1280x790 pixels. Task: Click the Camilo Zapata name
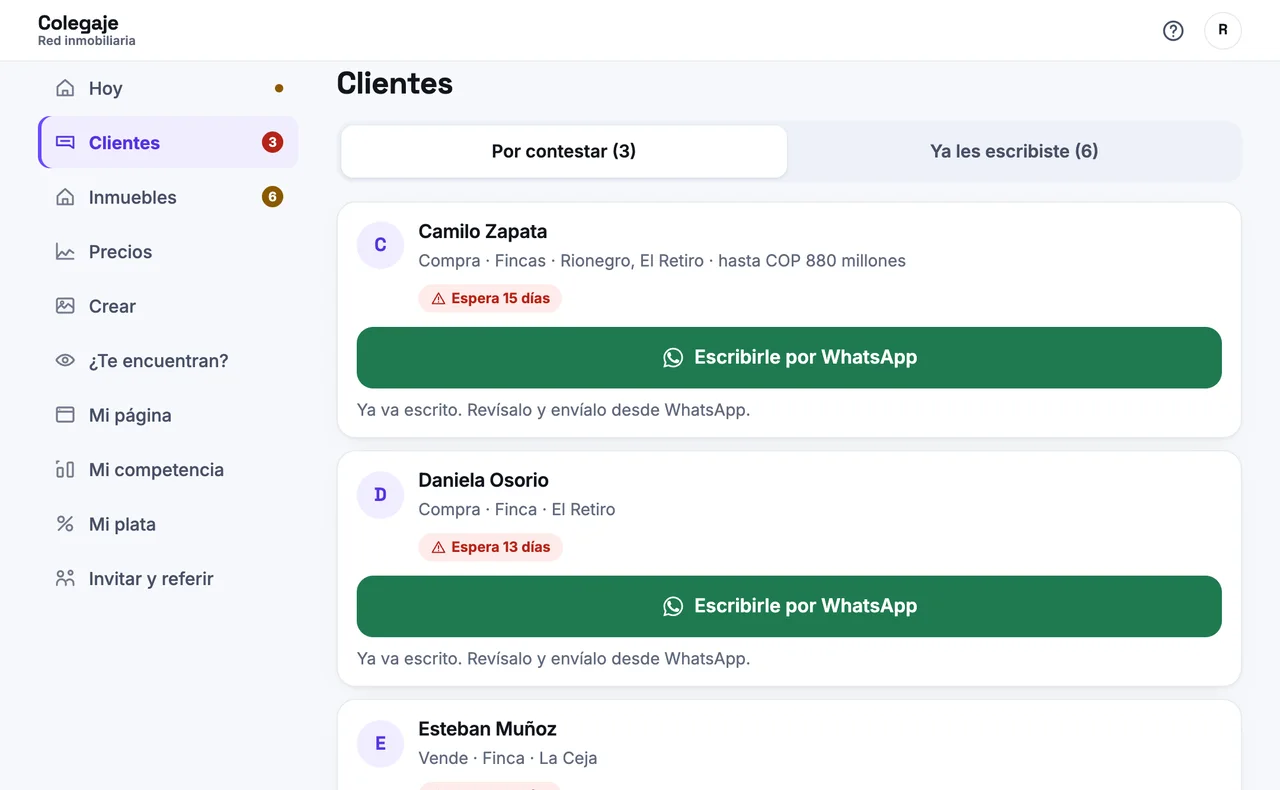(483, 232)
